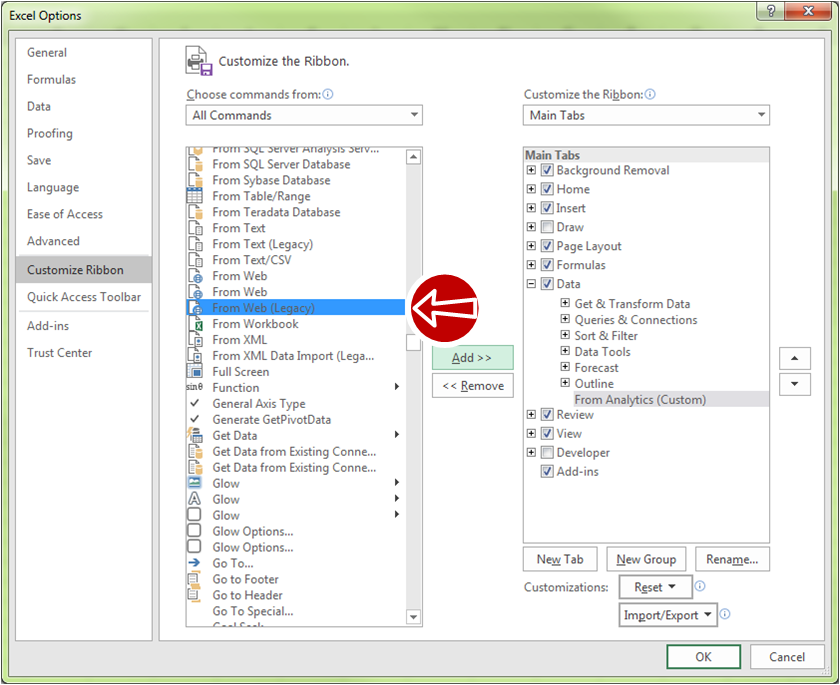This screenshot has width=840, height=685.
Task: Click the New Group button
Action: 646,560
